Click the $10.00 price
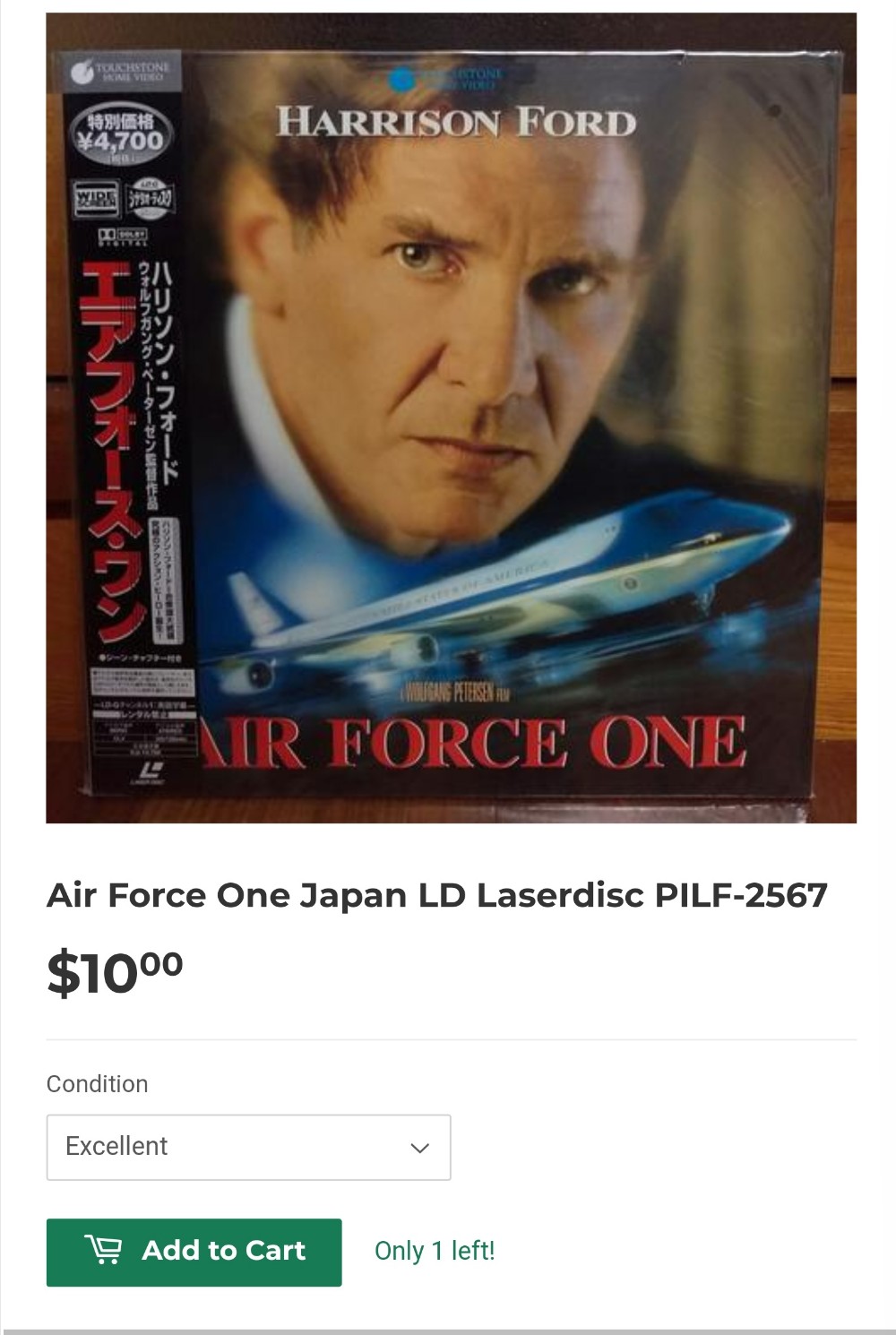 coord(115,972)
